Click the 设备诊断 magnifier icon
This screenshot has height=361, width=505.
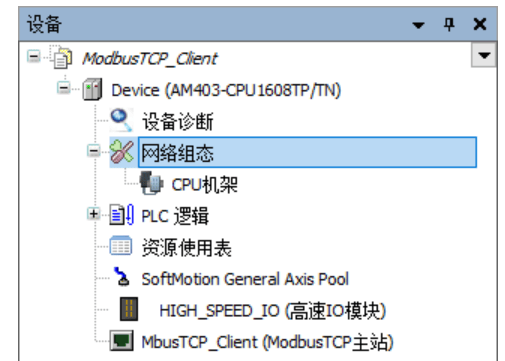tap(121, 120)
